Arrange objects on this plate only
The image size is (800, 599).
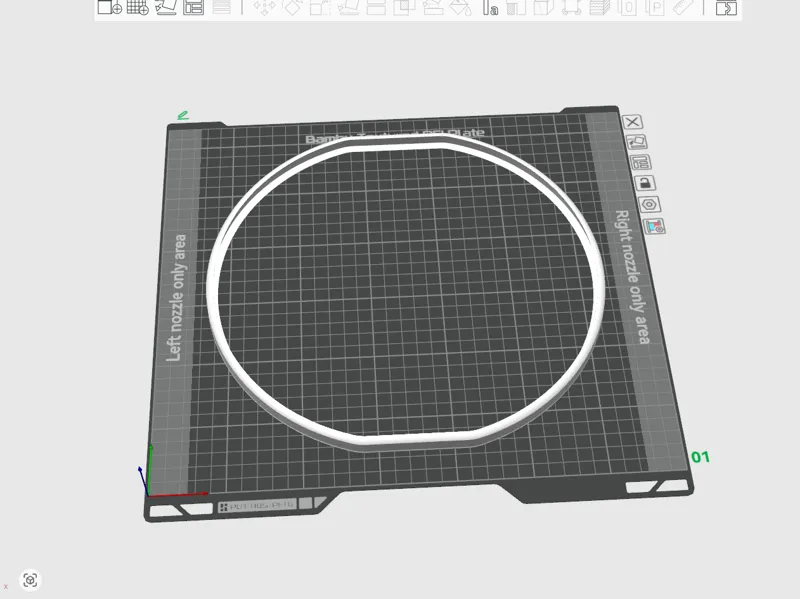(640, 163)
